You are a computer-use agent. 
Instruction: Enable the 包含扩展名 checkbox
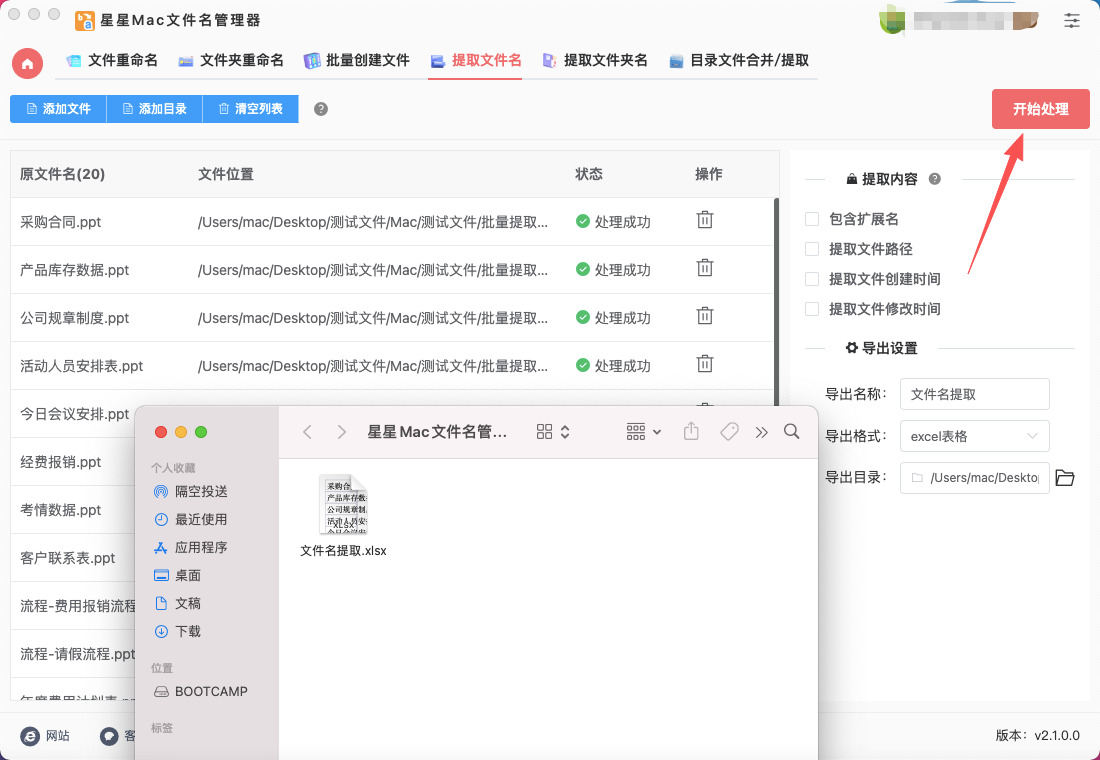pyautogui.click(x=812, y=219)
